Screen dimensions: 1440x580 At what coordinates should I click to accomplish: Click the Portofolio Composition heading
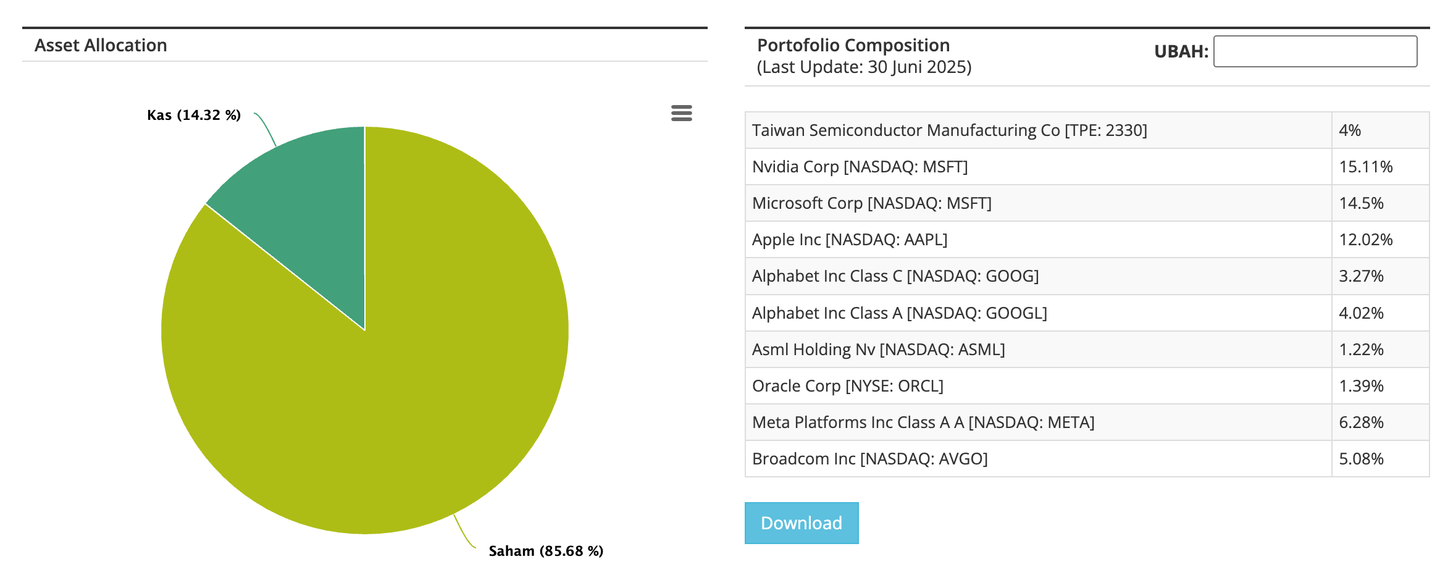pos(853,45)
